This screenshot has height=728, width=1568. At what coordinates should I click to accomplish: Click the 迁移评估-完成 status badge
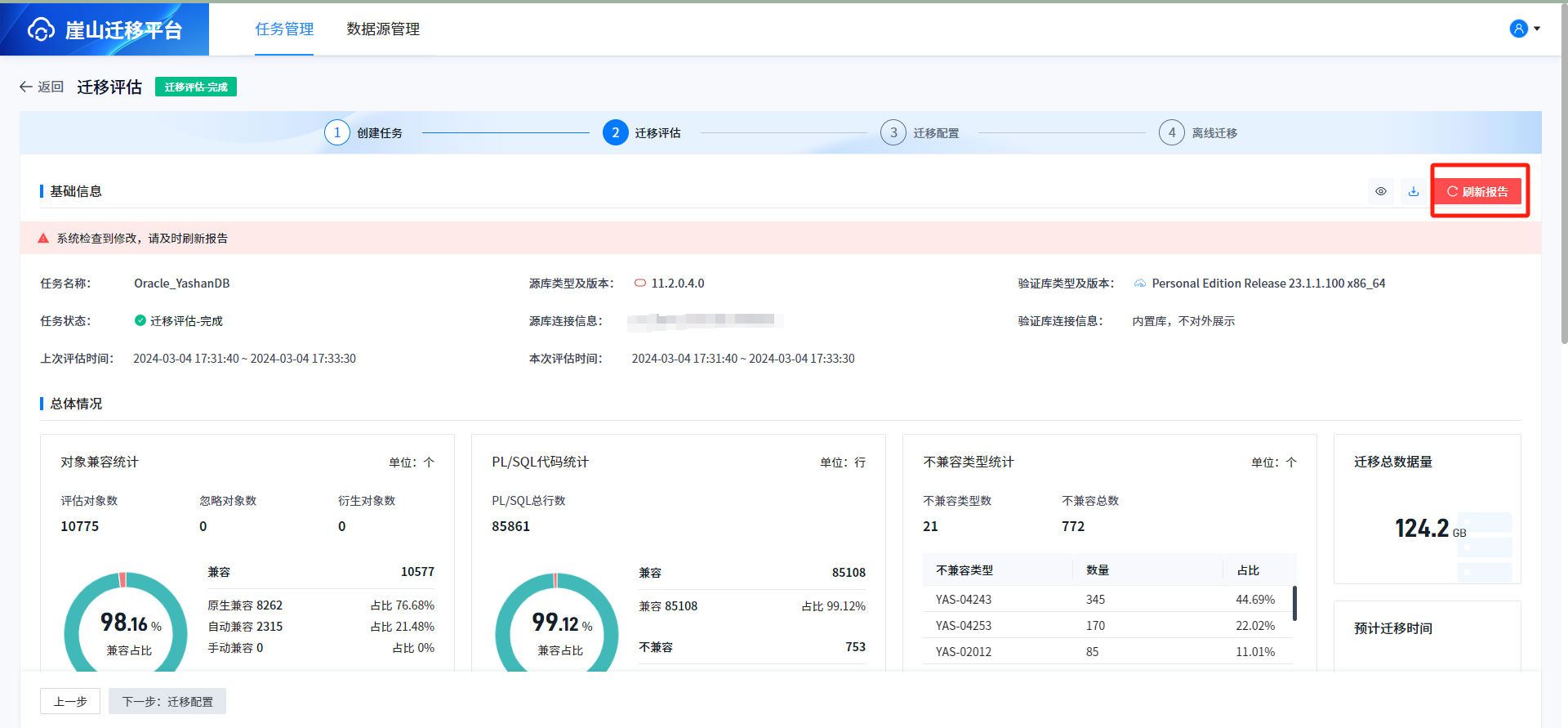click(196, 87)
